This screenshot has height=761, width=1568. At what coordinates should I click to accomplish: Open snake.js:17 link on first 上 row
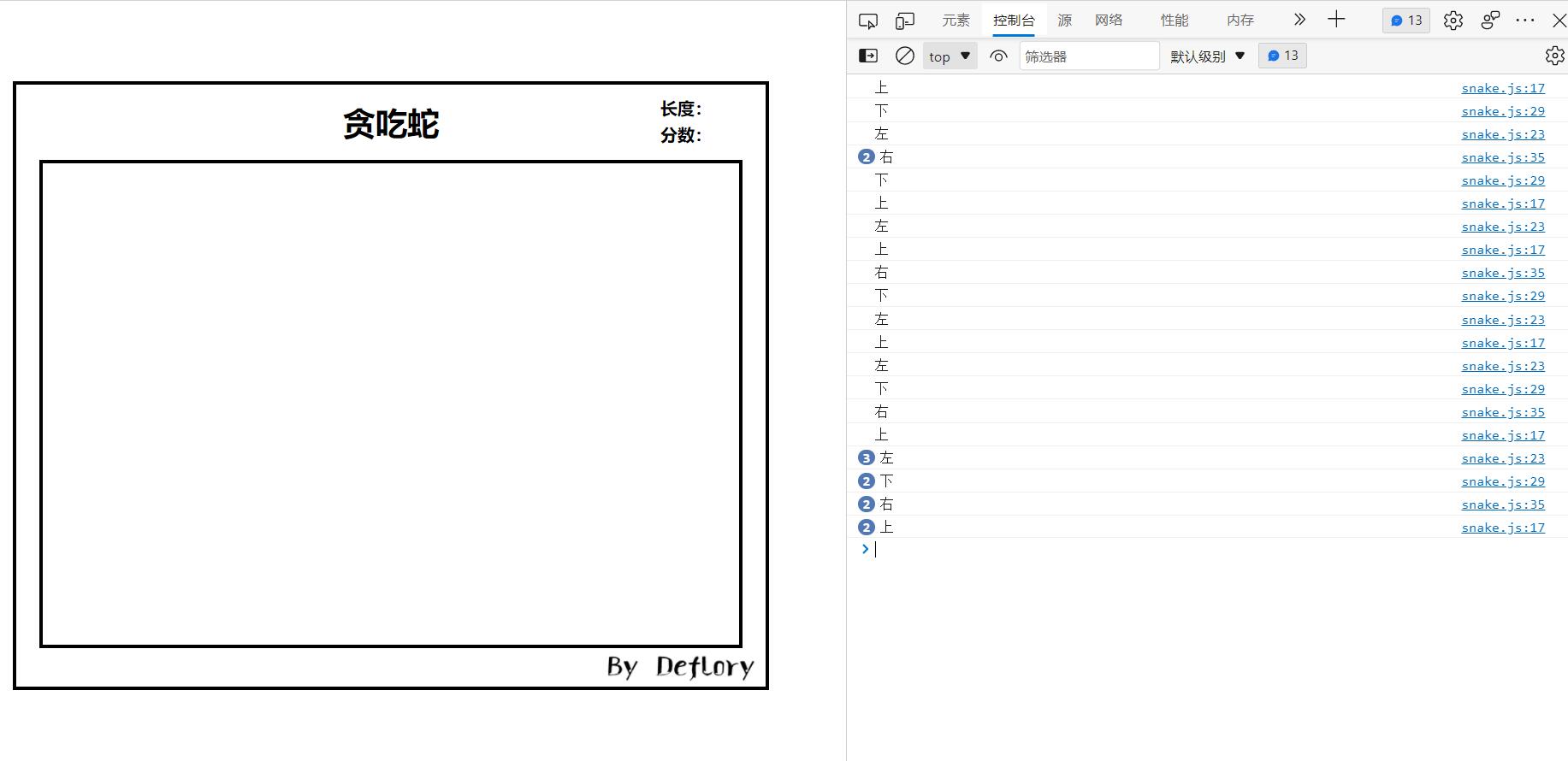tap(1503, 88)
